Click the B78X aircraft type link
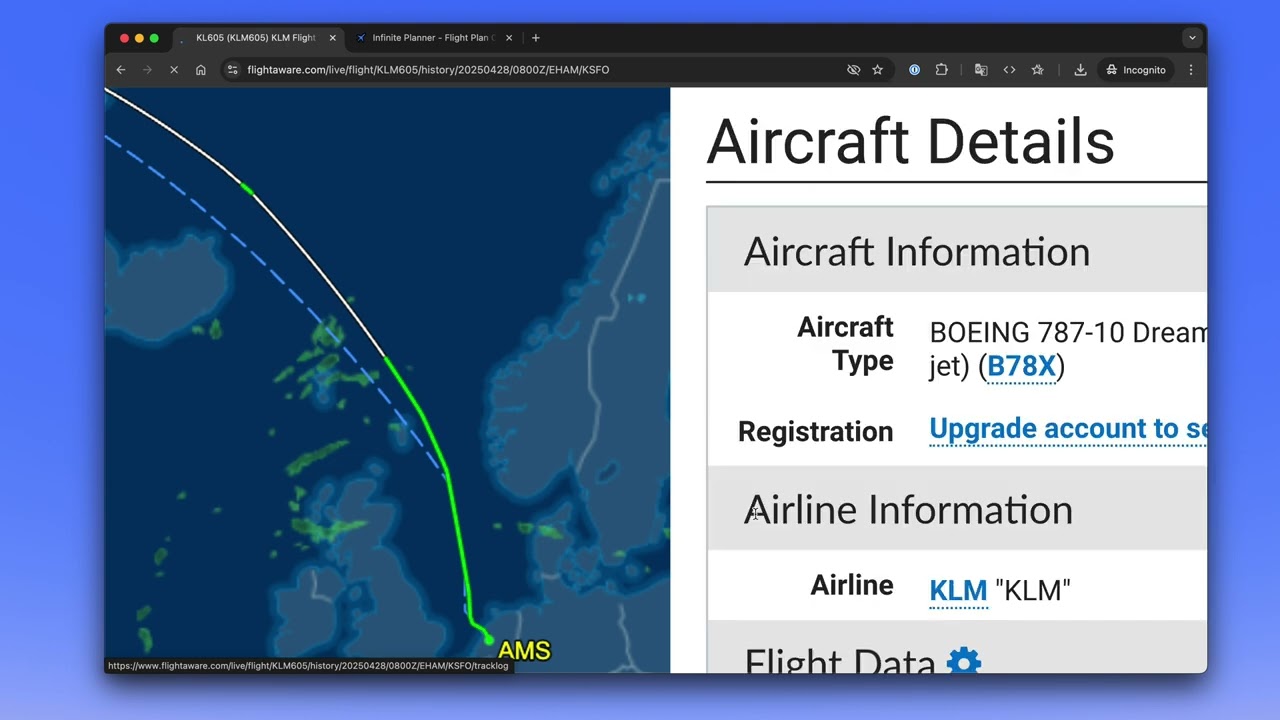The height and width of the screenshot is (720, 1280). pos(1021,367)
